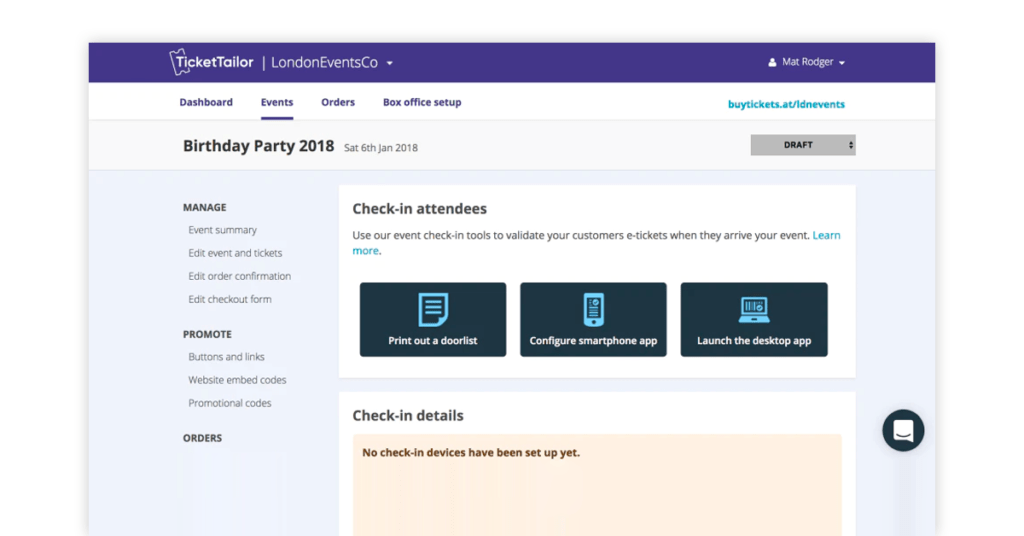Select the Events tab
1024x536 pixels.
[x=277, y=102]
